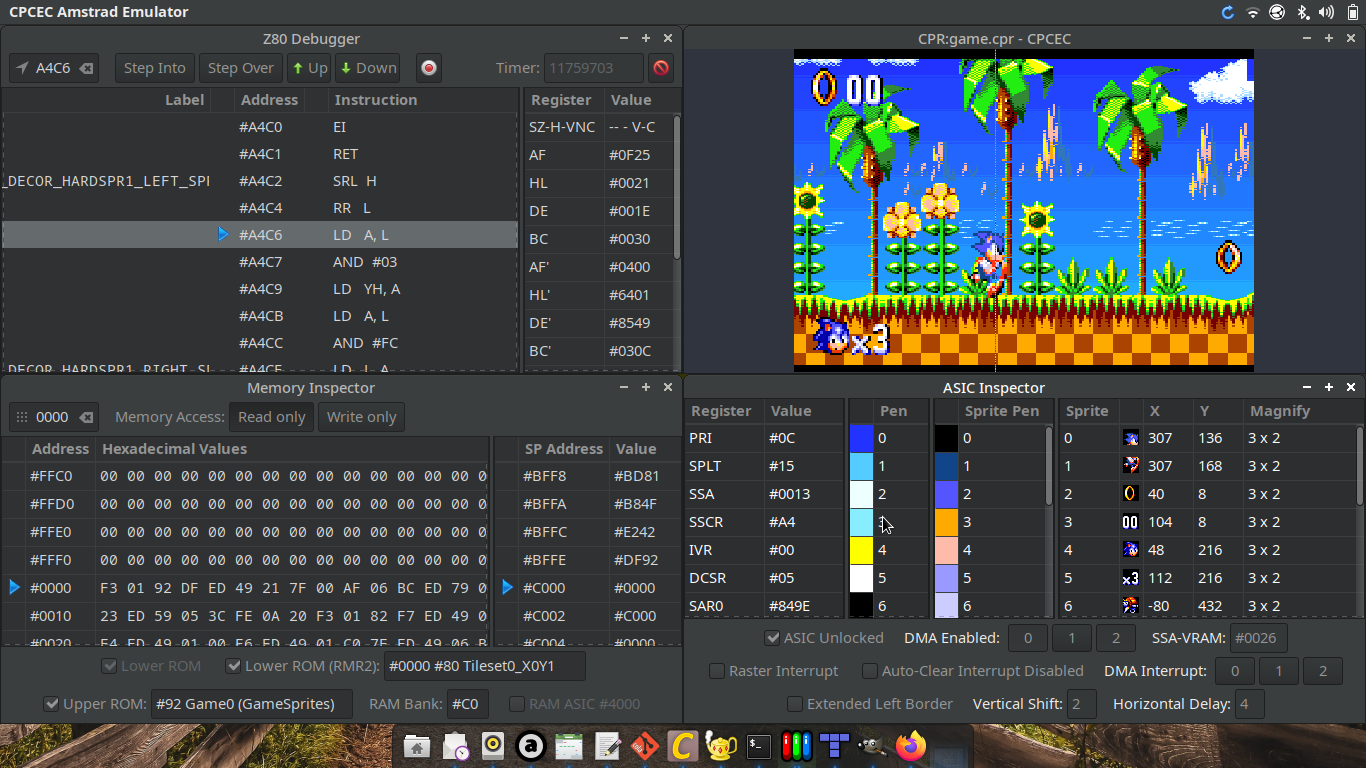Click the SSA-VRAM #0026 field

coord(1258,638)
